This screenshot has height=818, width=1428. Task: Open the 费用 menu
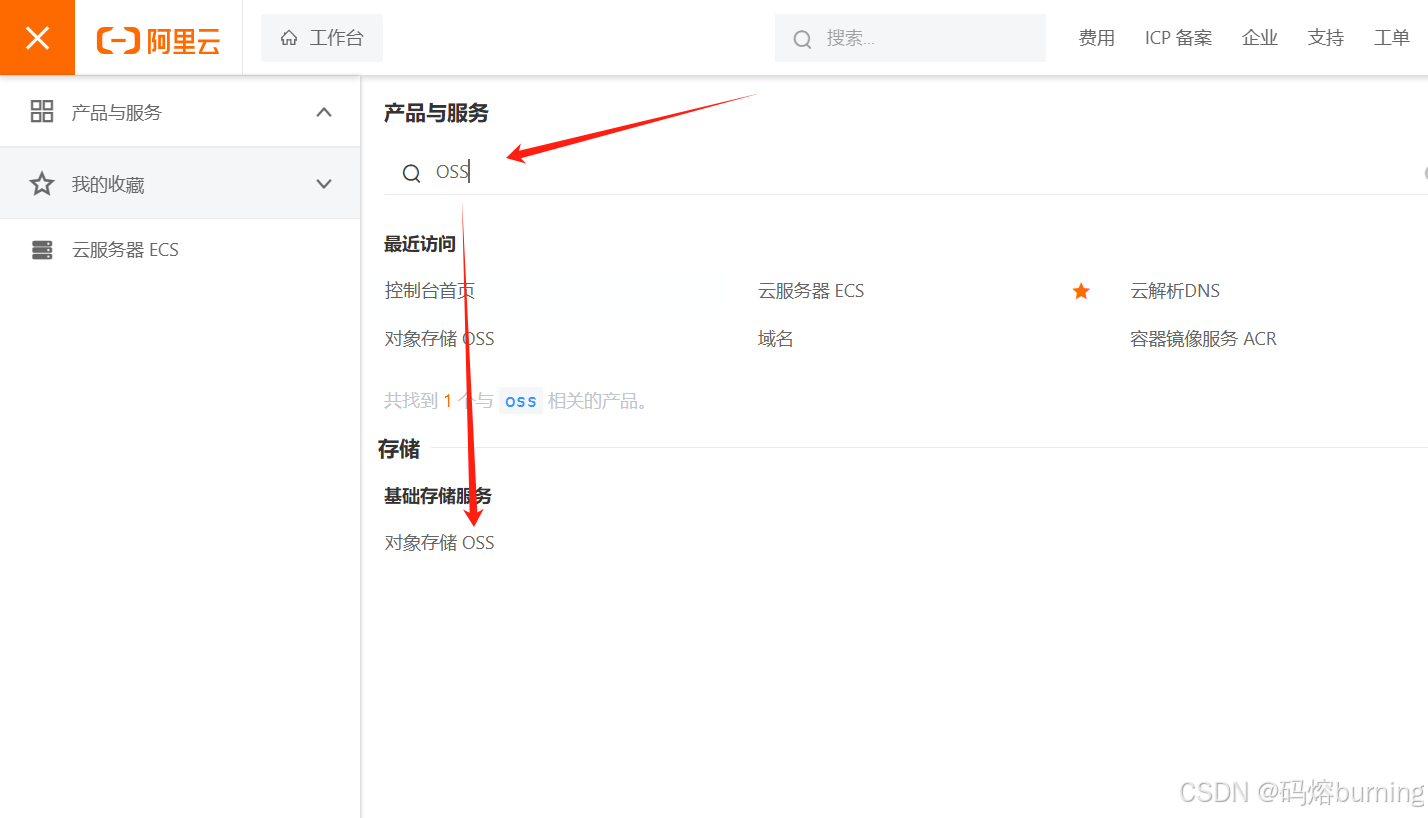[1096, 38]
